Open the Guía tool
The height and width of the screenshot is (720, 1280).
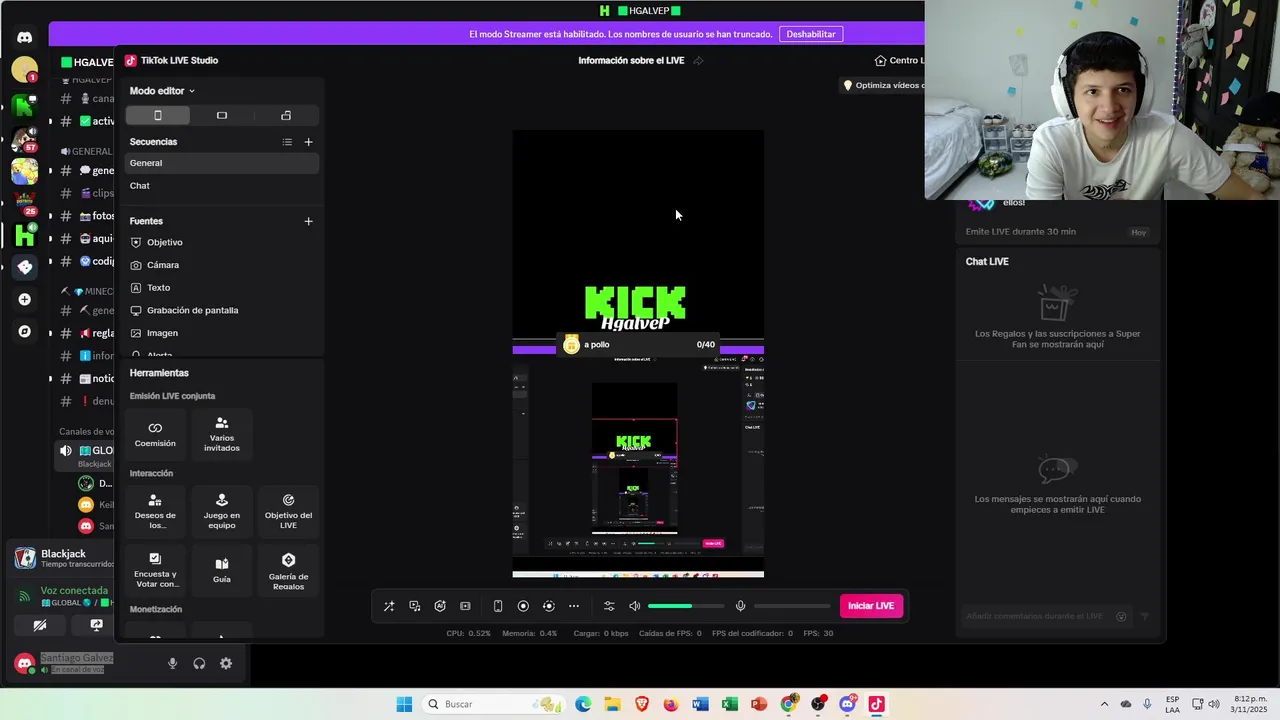[x=222, y=570]
